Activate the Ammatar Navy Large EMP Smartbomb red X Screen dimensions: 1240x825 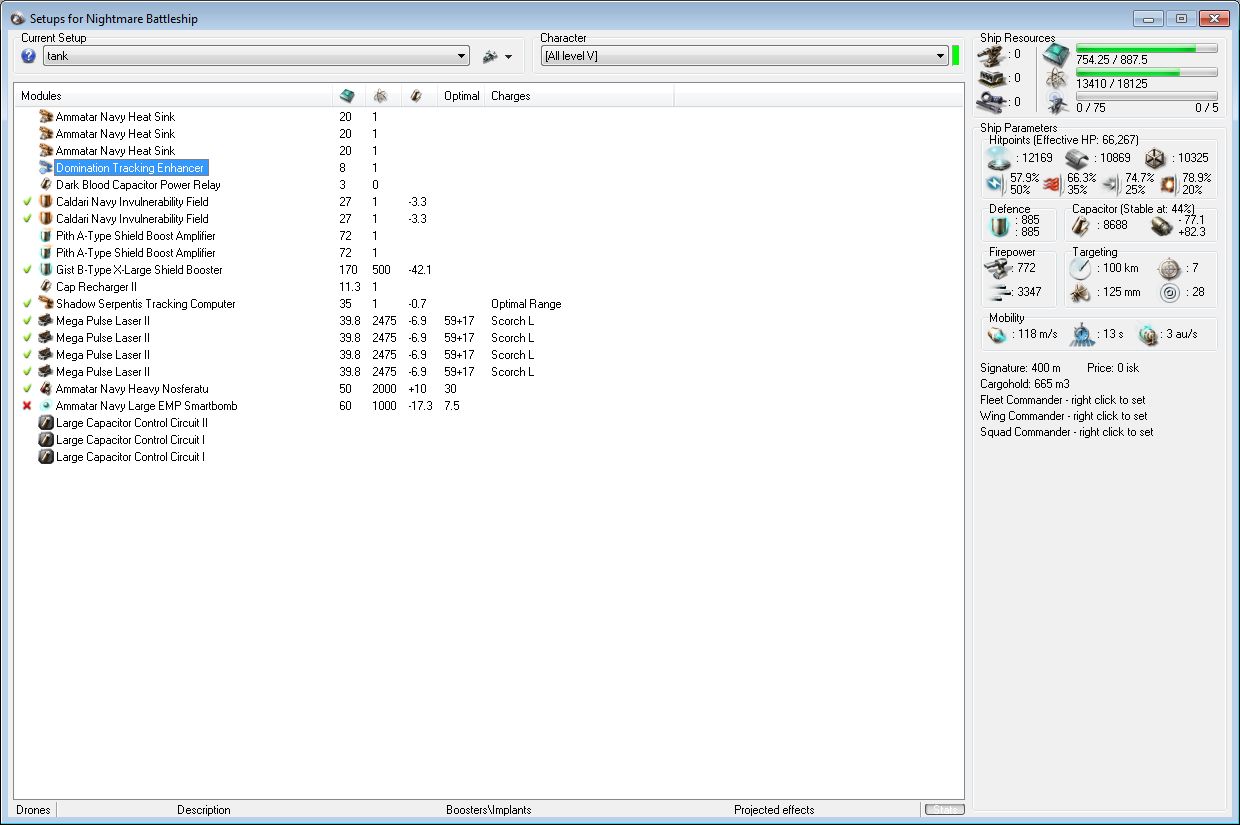(27, 406)
